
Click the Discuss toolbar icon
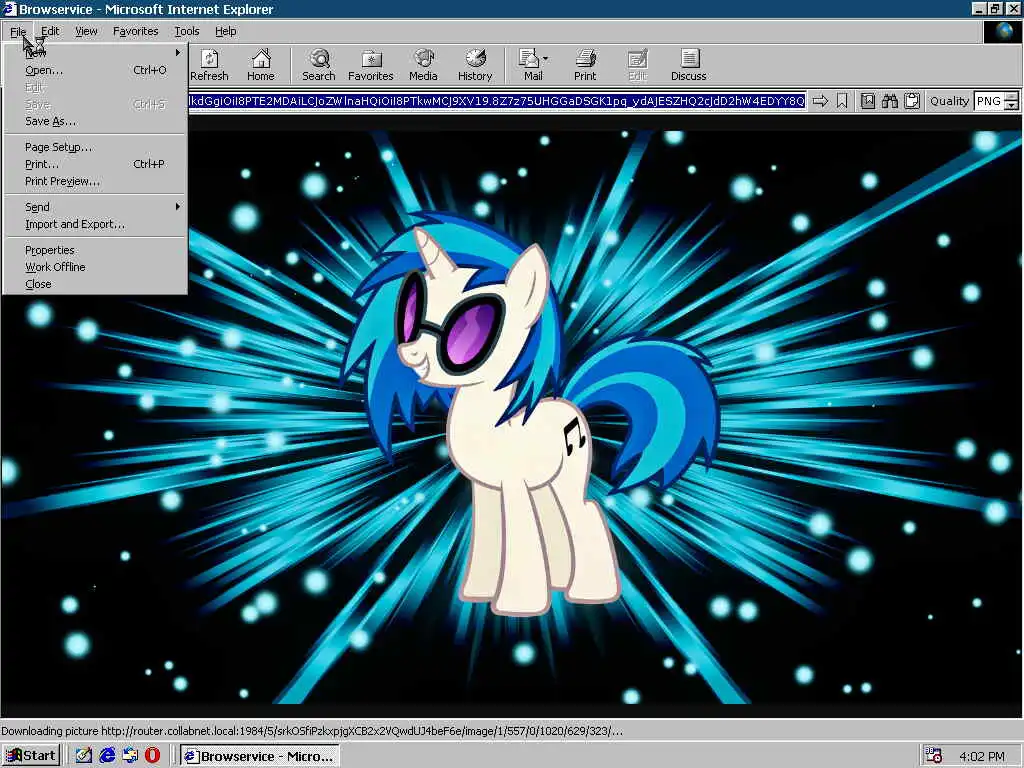(689, 65)
